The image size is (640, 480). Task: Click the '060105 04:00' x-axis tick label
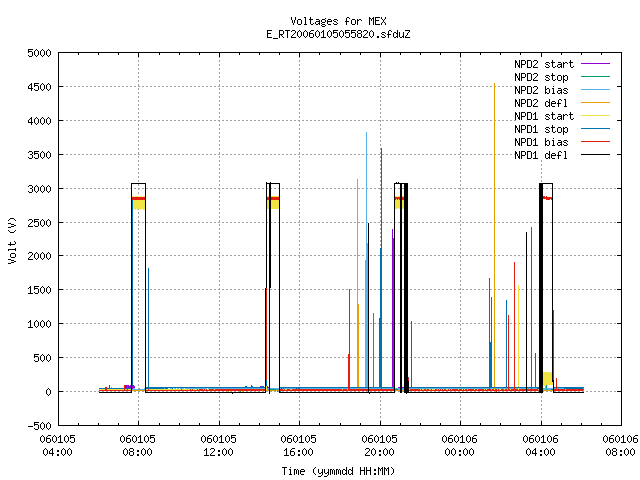click(x=58, y=446)
